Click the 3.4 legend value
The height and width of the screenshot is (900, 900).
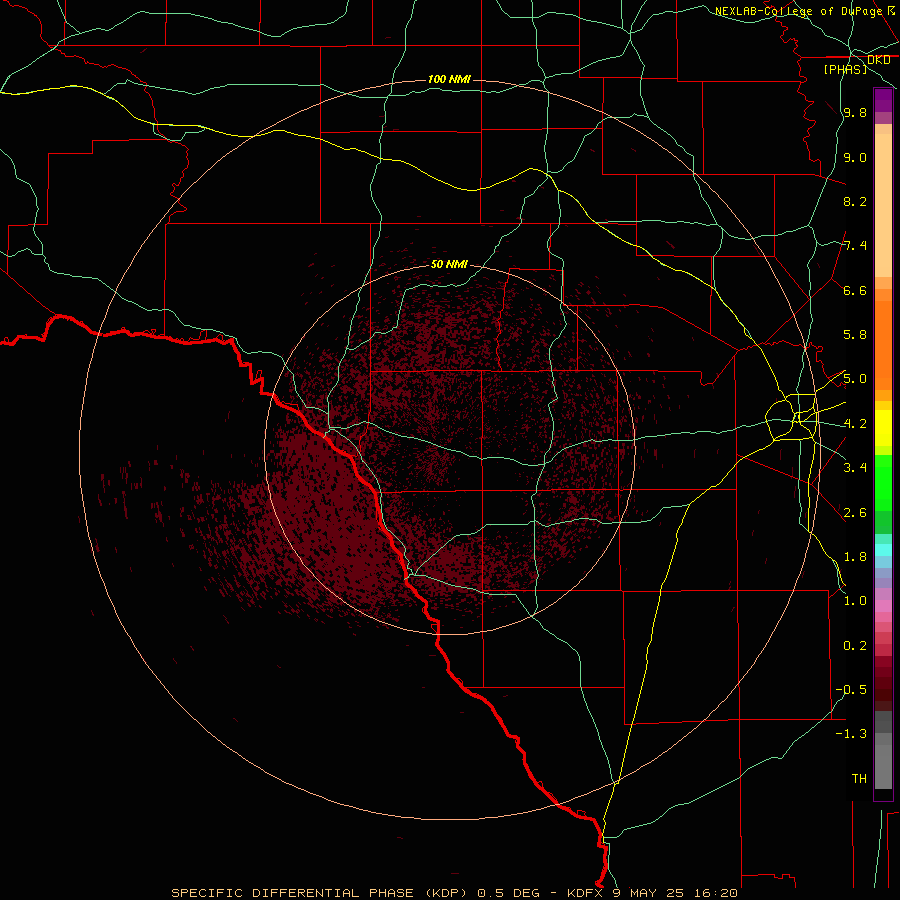855,468
